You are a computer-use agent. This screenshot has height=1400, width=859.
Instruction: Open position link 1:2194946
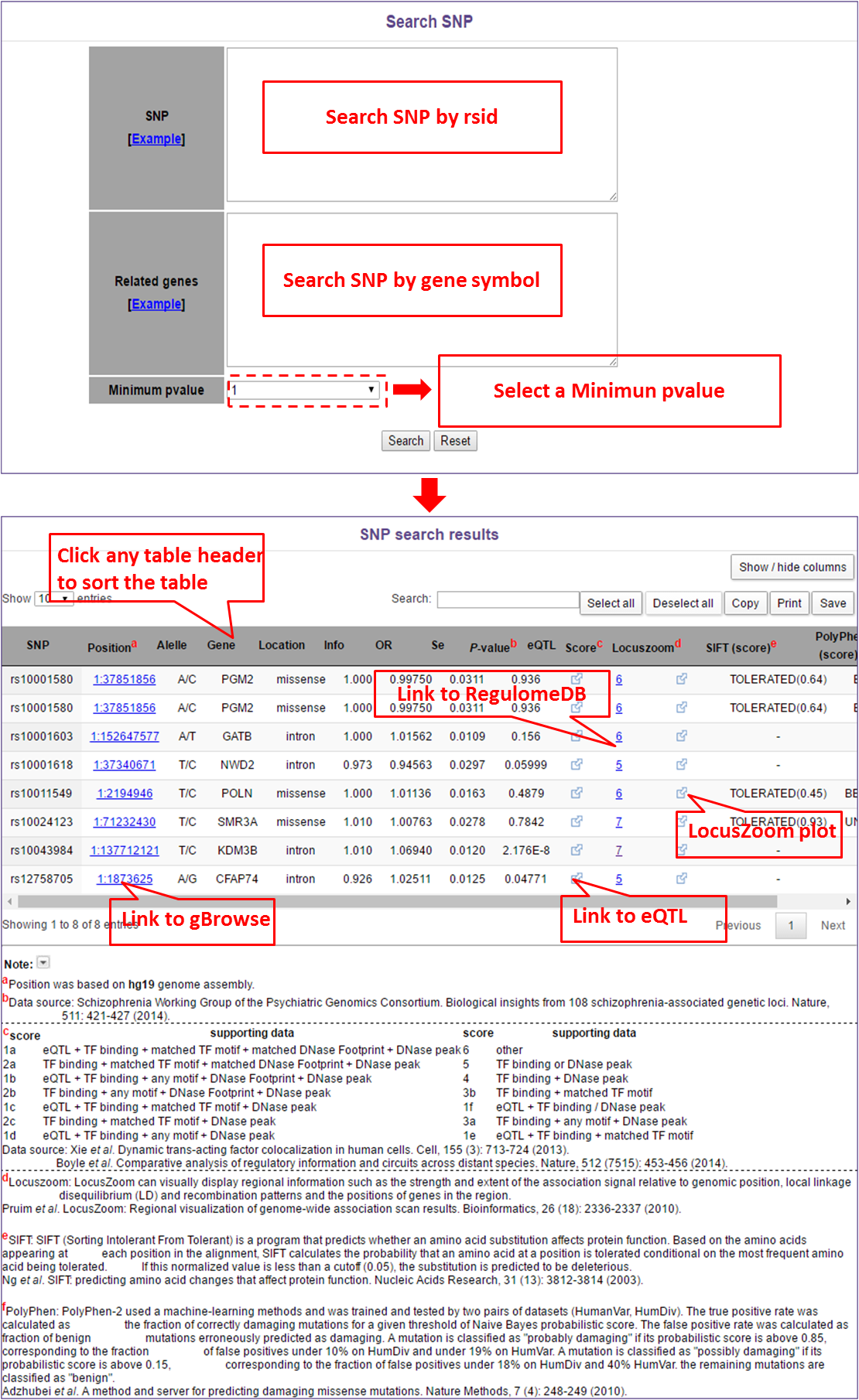[125, 794]
